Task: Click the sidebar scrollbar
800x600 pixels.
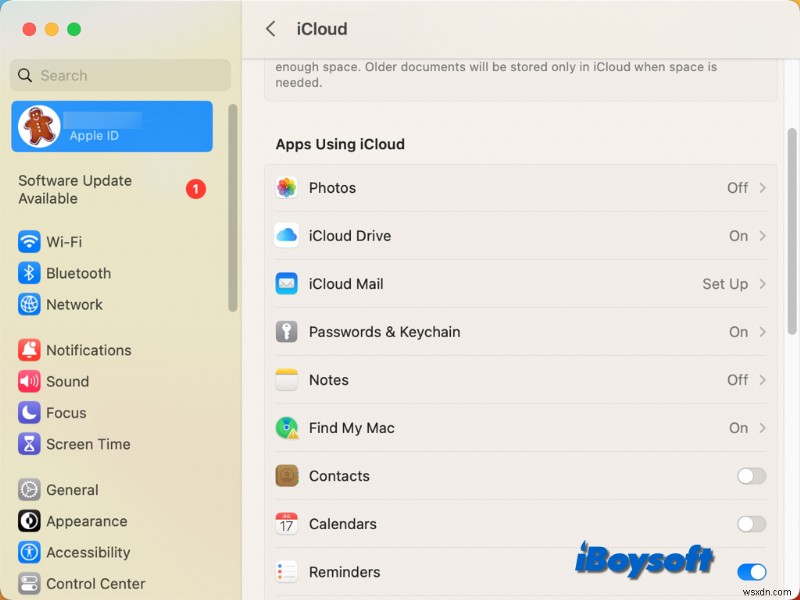Action: click(x=233, y=208)
